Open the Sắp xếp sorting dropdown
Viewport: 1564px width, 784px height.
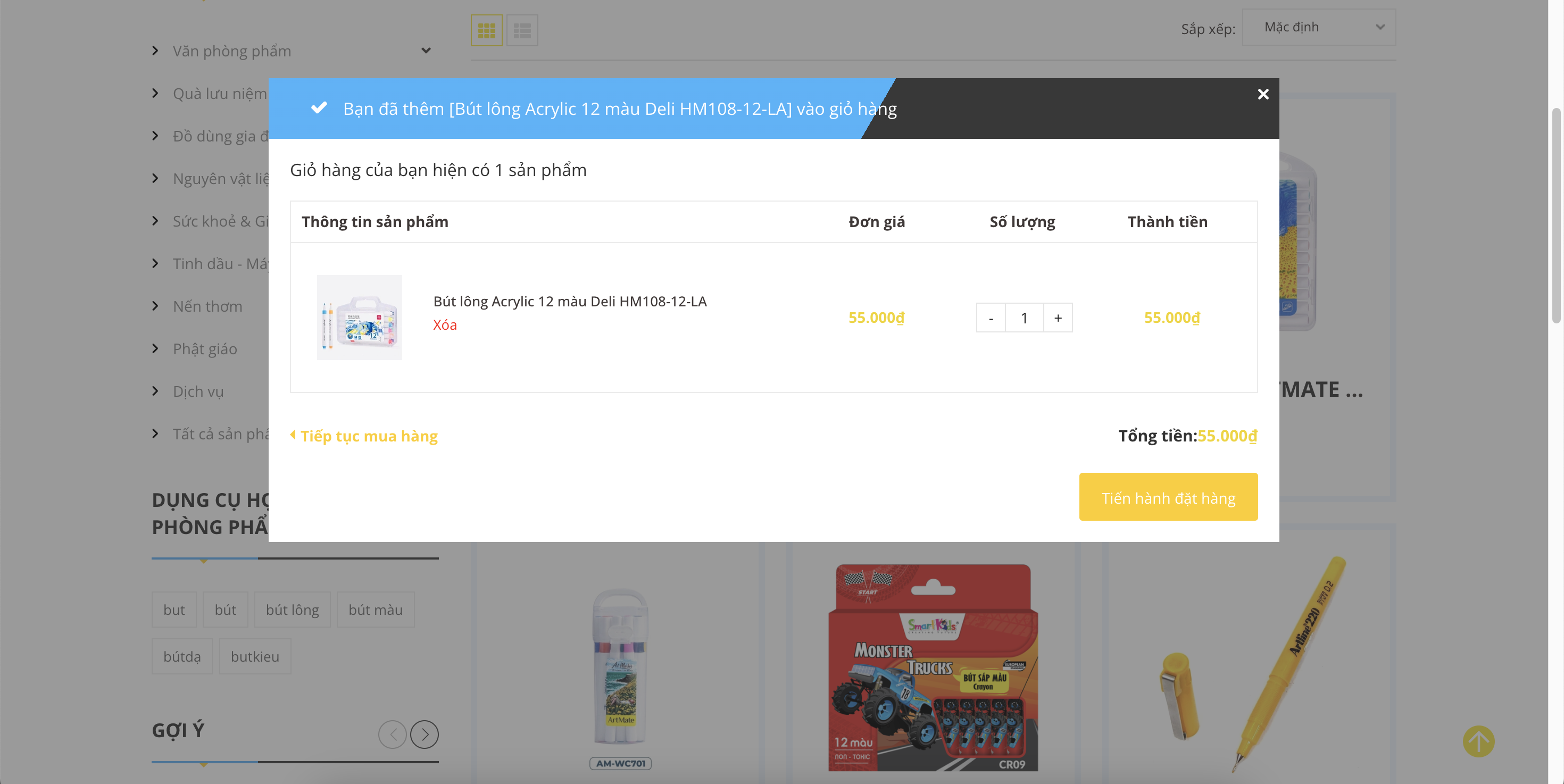1319,27
